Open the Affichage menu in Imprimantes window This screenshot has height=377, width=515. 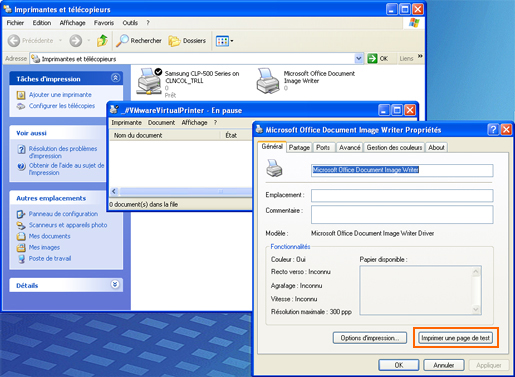72,23
